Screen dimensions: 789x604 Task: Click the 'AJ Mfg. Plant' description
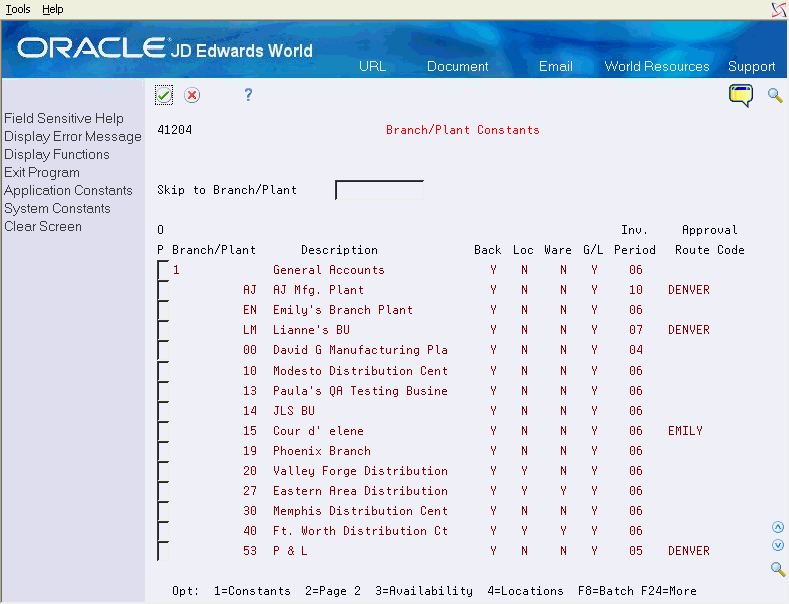318,290
